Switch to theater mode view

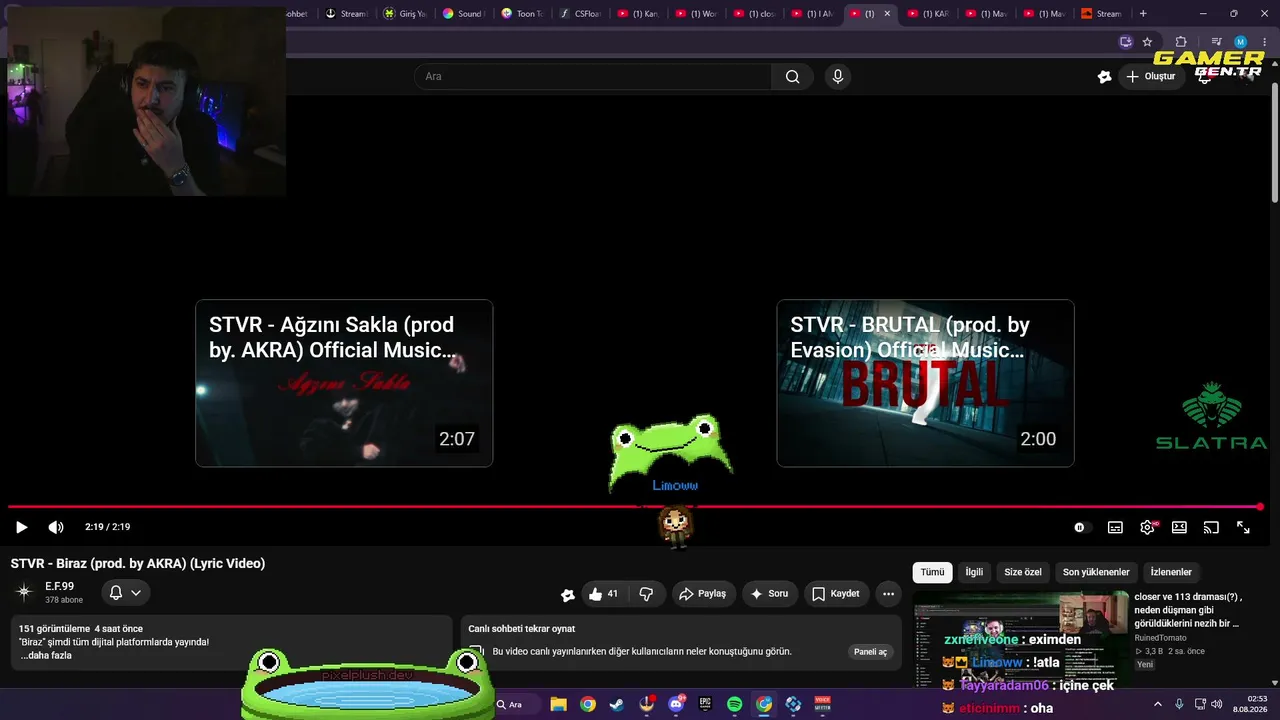[1179, 527]
